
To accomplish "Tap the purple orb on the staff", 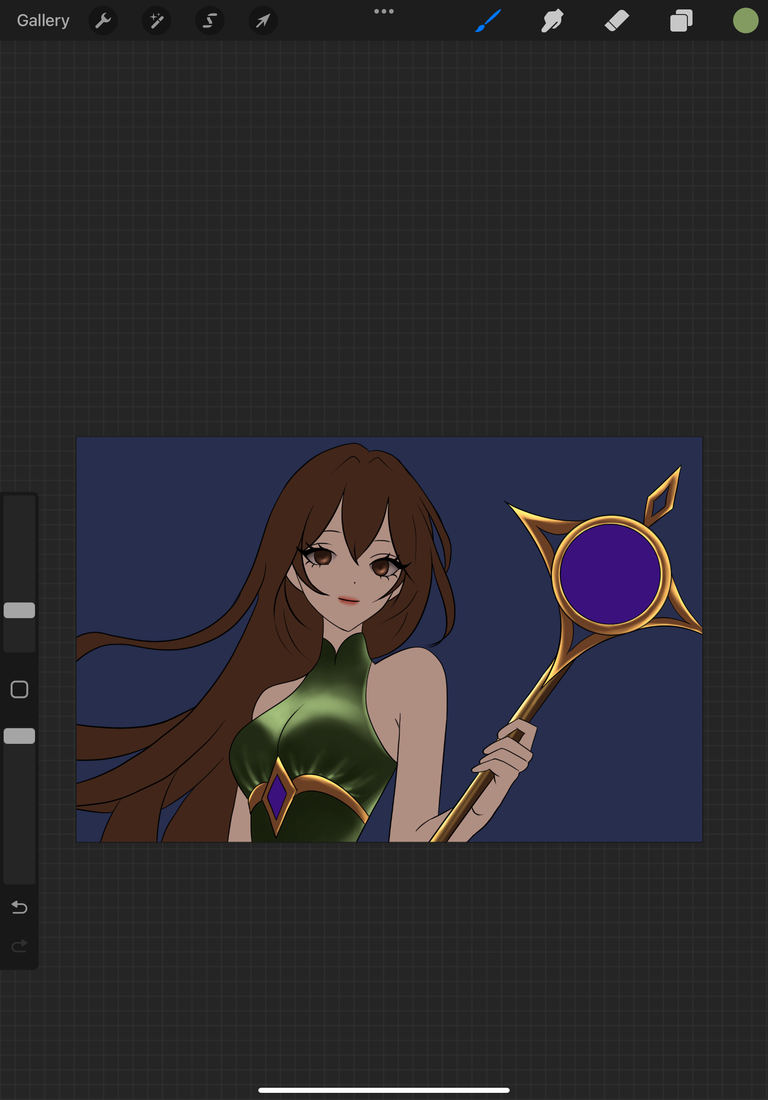I will coord(610,574).
